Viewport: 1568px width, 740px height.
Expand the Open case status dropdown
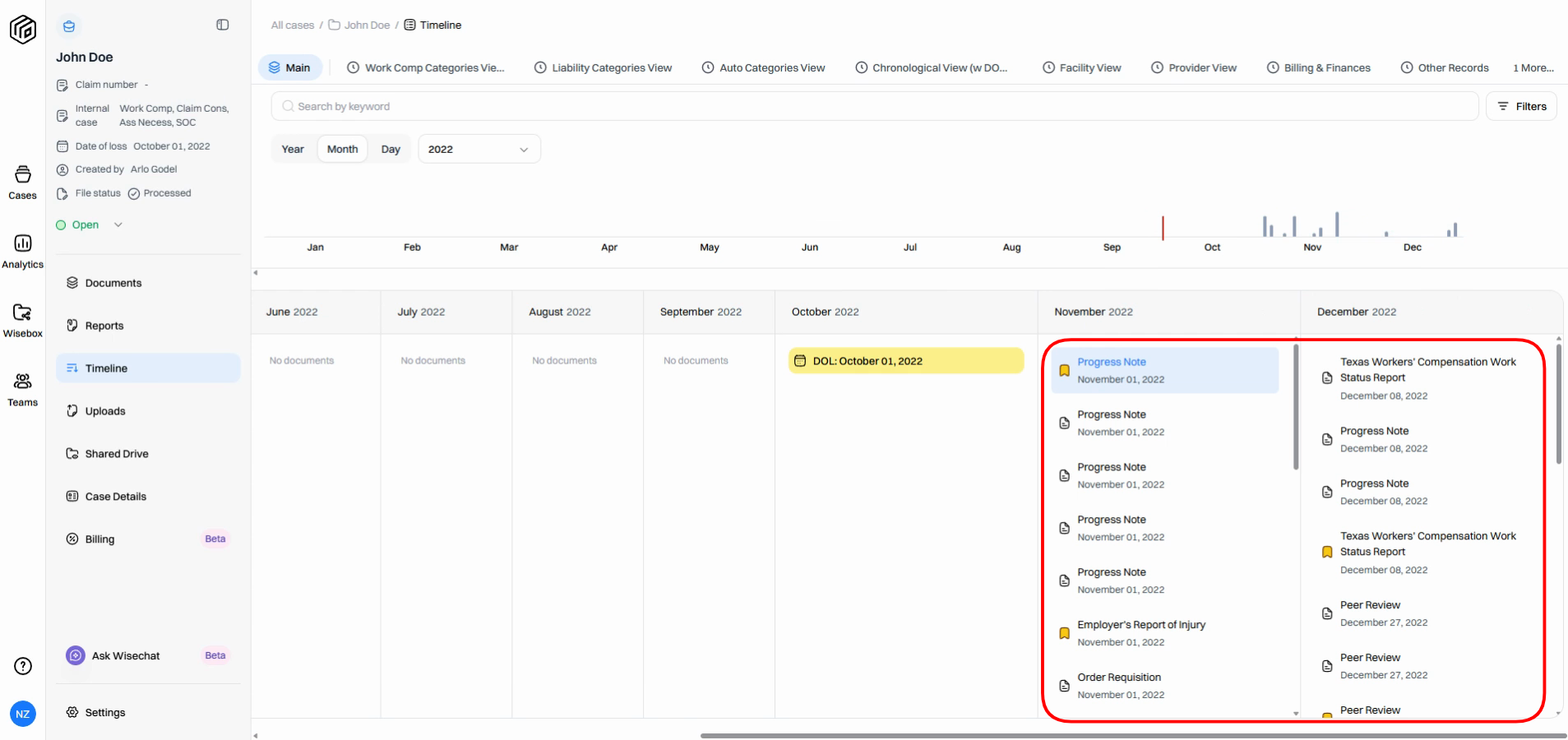[x=90, y=224]
